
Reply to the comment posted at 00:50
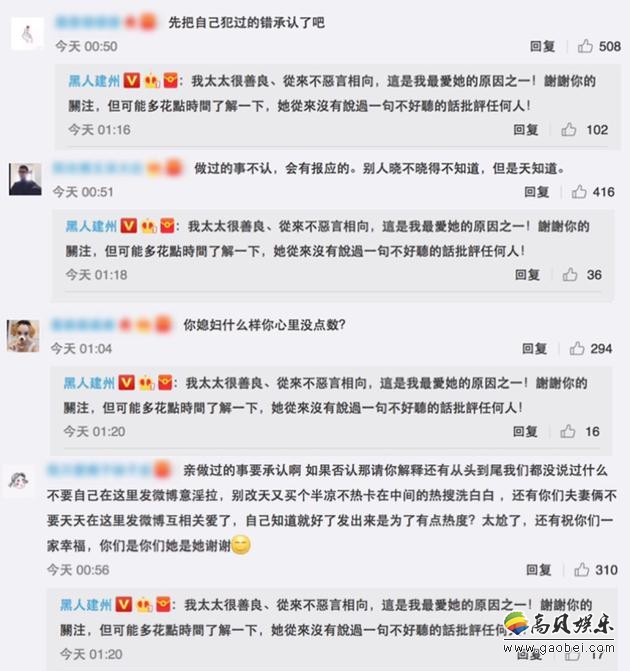(542, 46)
